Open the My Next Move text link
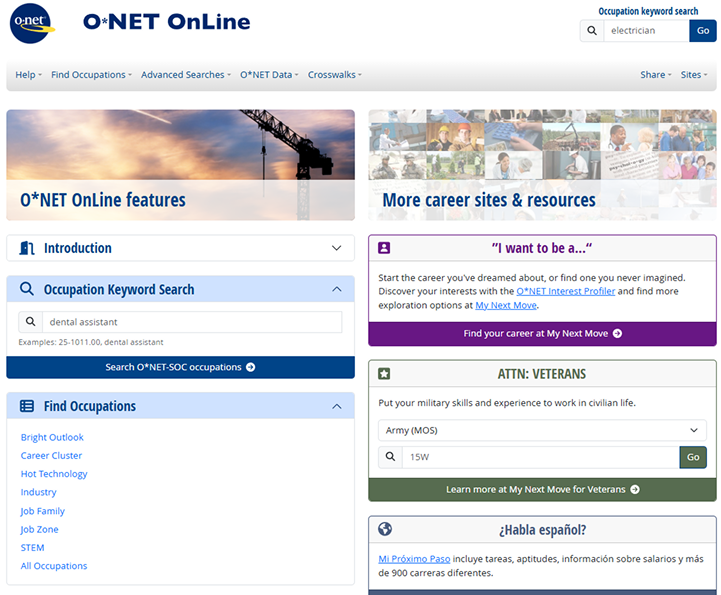Image resolution: width=721 pixels, height=595 pixels. pos(506,305)
